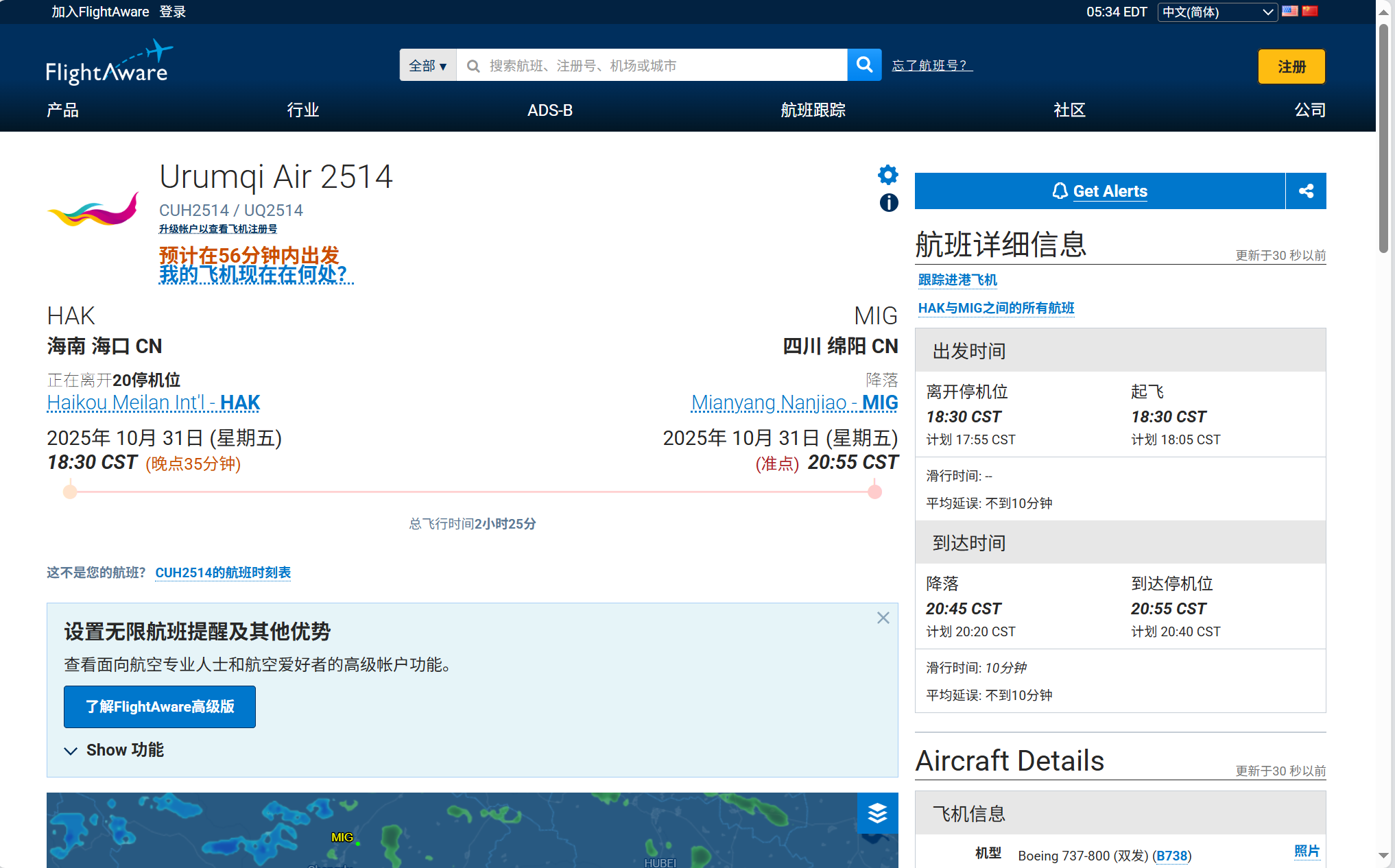Screen dimensions: 1395x868
Task: Click 了解FlightAware高级版 button
Action: click(x=160, y=707)
